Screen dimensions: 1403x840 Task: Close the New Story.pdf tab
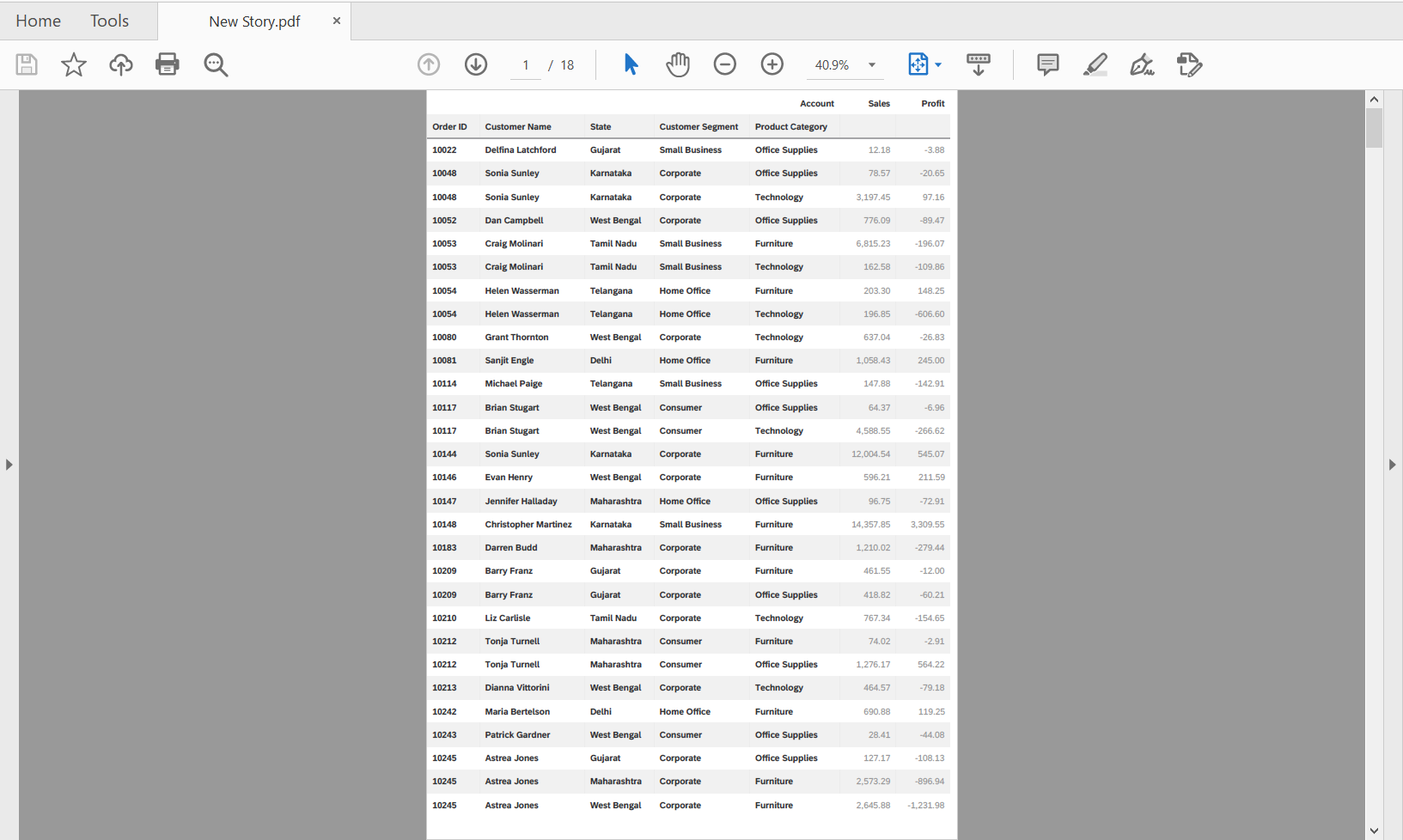[x=337, y=21]
